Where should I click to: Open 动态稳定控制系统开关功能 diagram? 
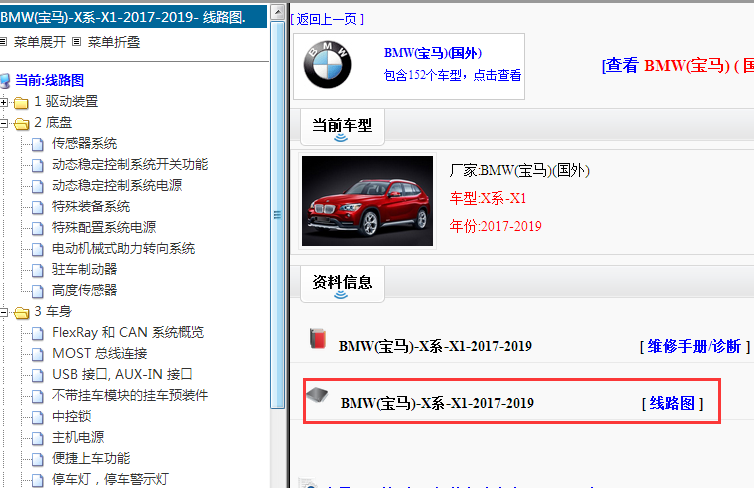pos(130,164)
